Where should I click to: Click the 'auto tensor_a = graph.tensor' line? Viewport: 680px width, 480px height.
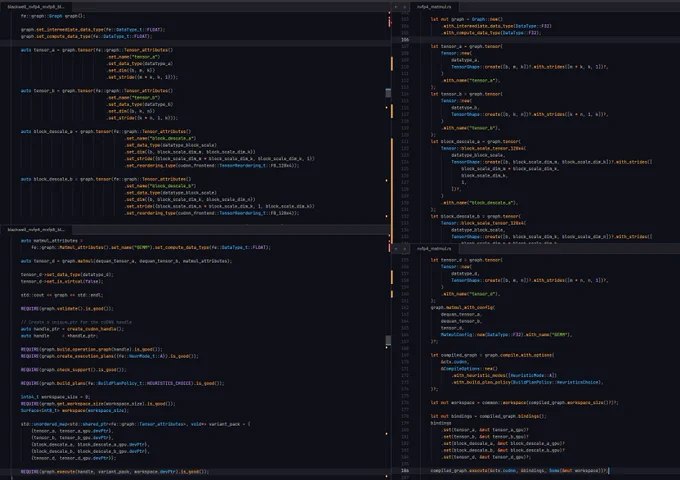pyautogui.click(x=97, y=50)
